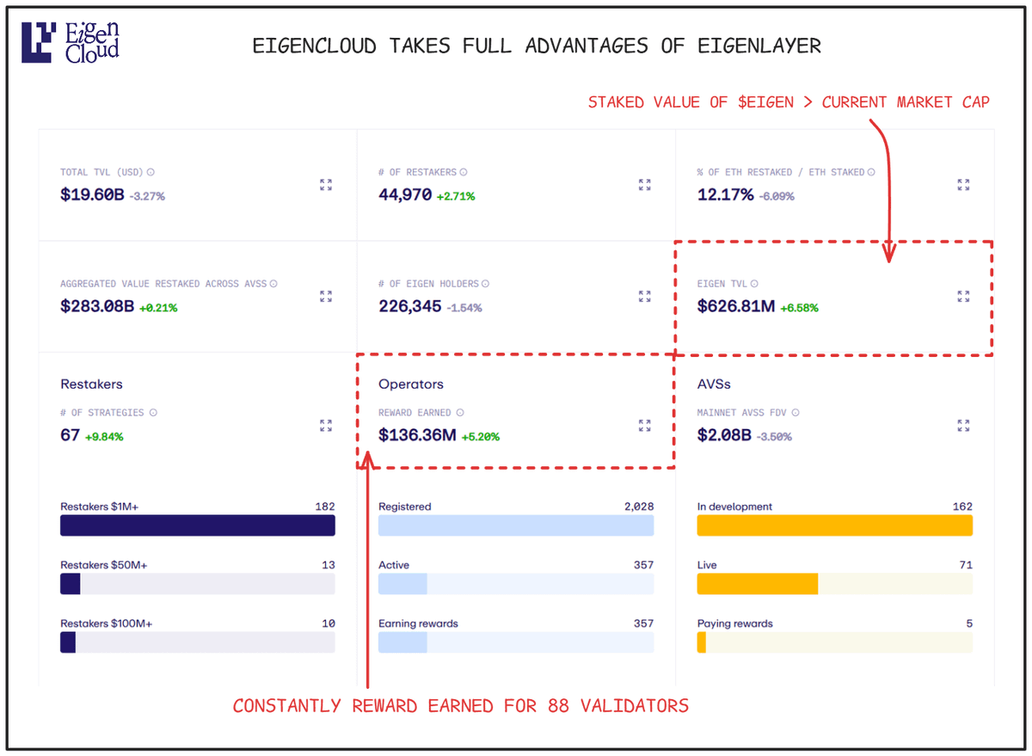1032x756 pixels.
Task: Click the 71 live AVSs count
Action: tap(966, 565)
